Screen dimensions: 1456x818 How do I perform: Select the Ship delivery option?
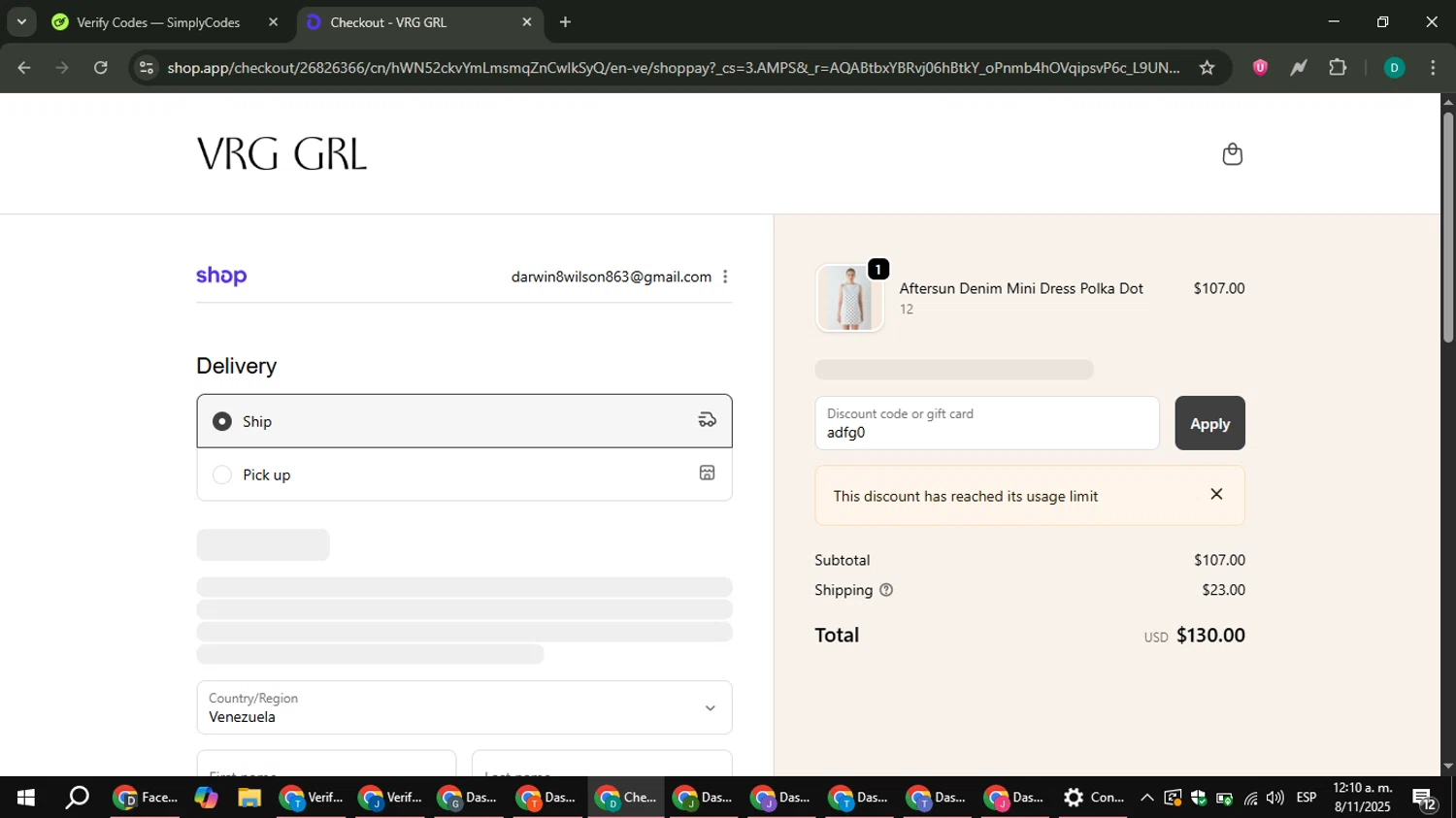[x=464, y=421]
